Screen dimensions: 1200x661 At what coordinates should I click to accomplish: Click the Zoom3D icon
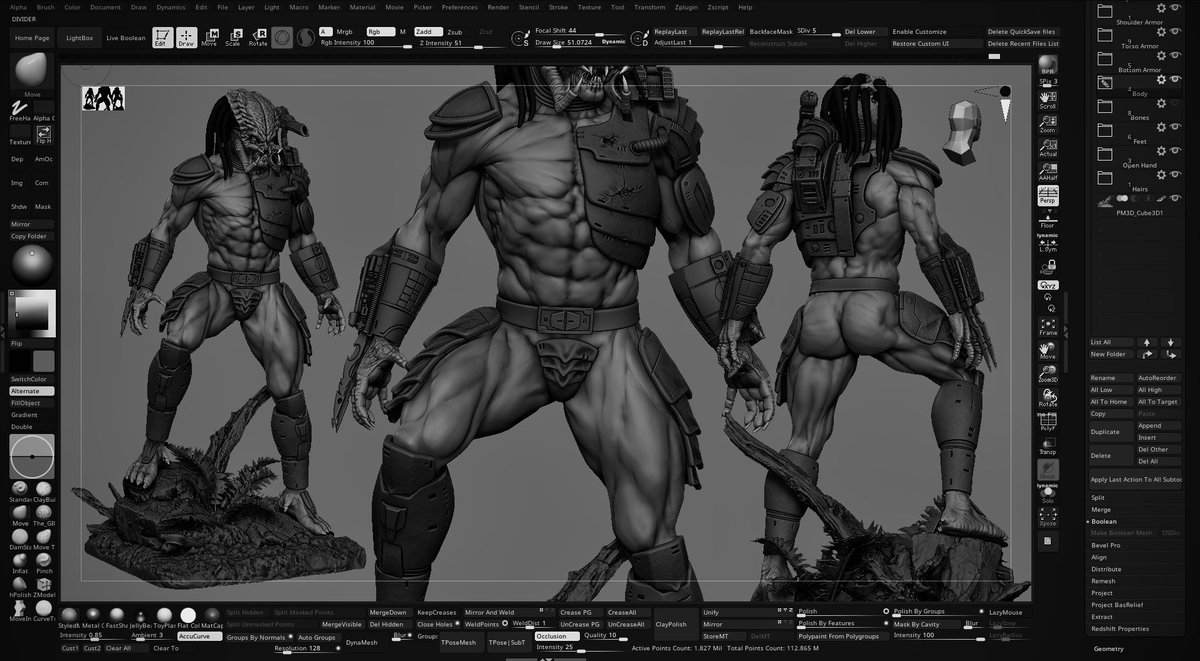tap(1048, 374)
